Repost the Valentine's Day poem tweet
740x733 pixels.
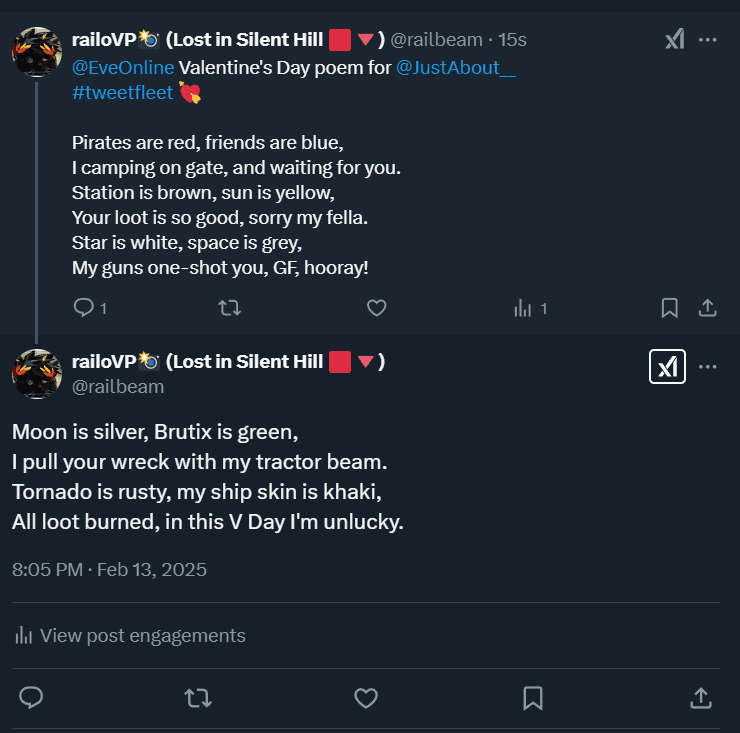tap(229, 308)
